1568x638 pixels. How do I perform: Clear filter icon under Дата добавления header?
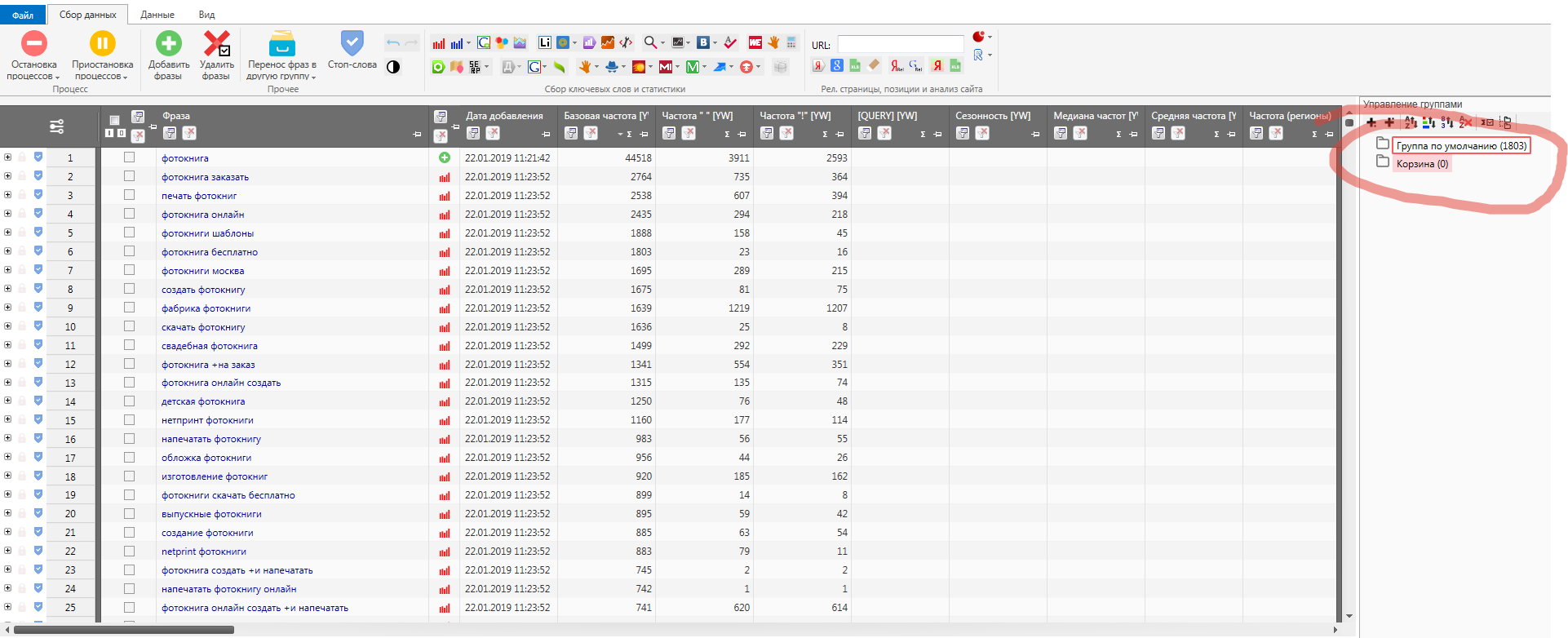[x=493, y=133]
